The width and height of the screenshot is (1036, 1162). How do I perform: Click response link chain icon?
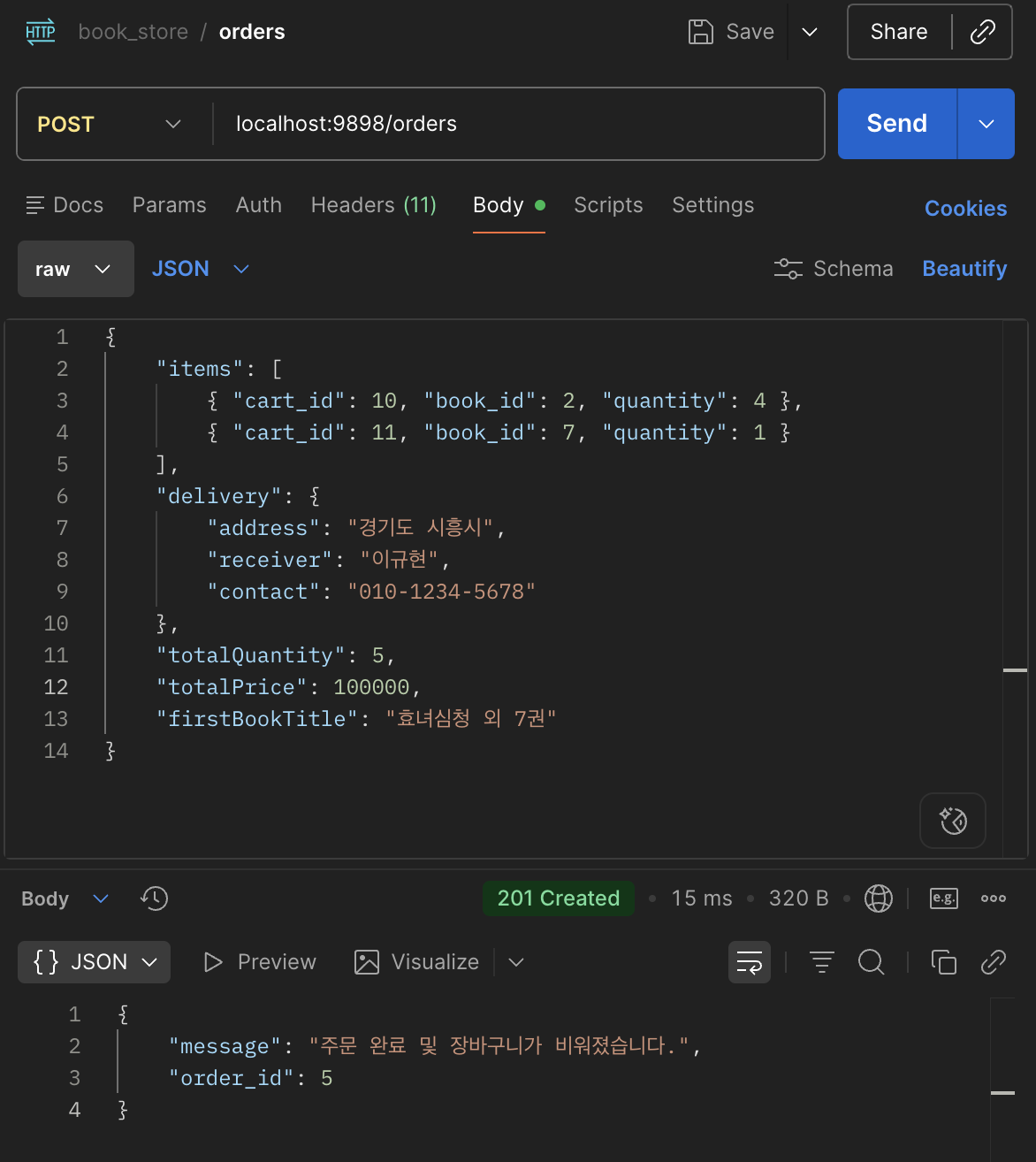click(x=994, y=962)
